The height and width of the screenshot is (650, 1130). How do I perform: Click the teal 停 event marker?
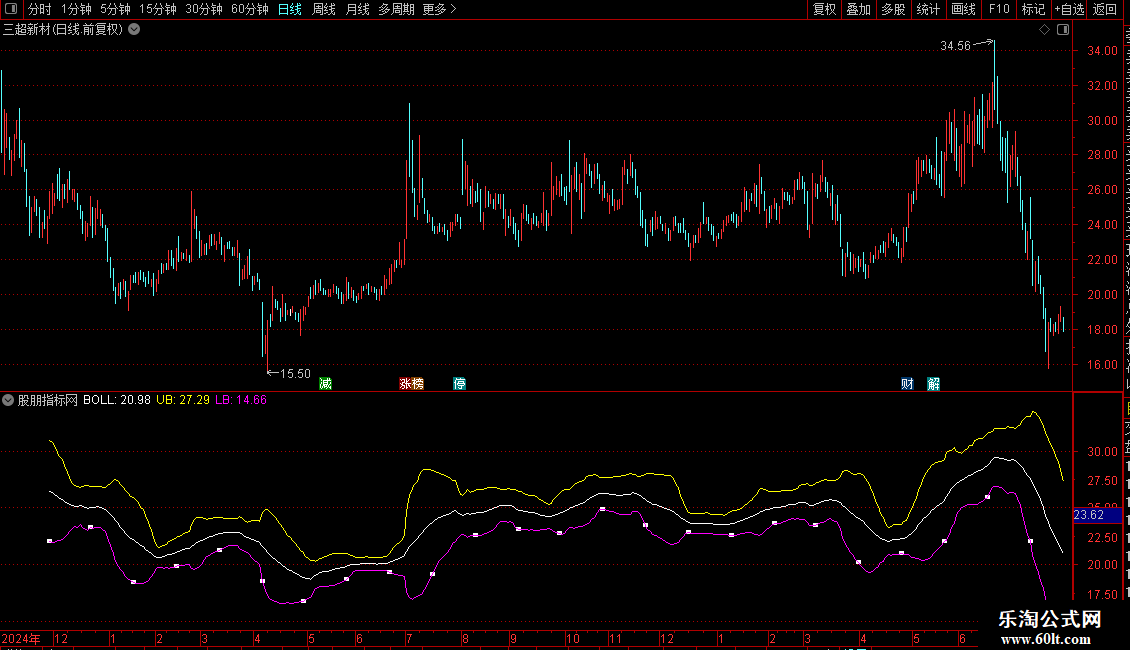[459, 383]
